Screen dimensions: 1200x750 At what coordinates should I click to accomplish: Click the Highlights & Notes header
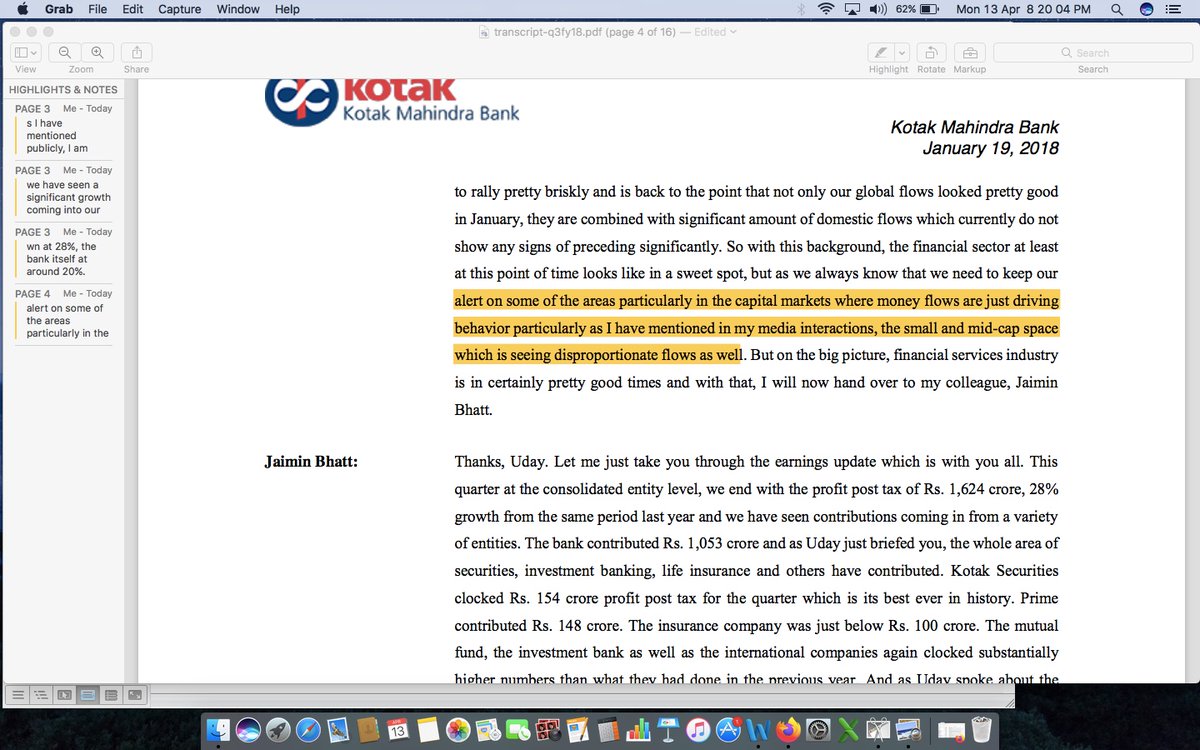click(63, 89)
